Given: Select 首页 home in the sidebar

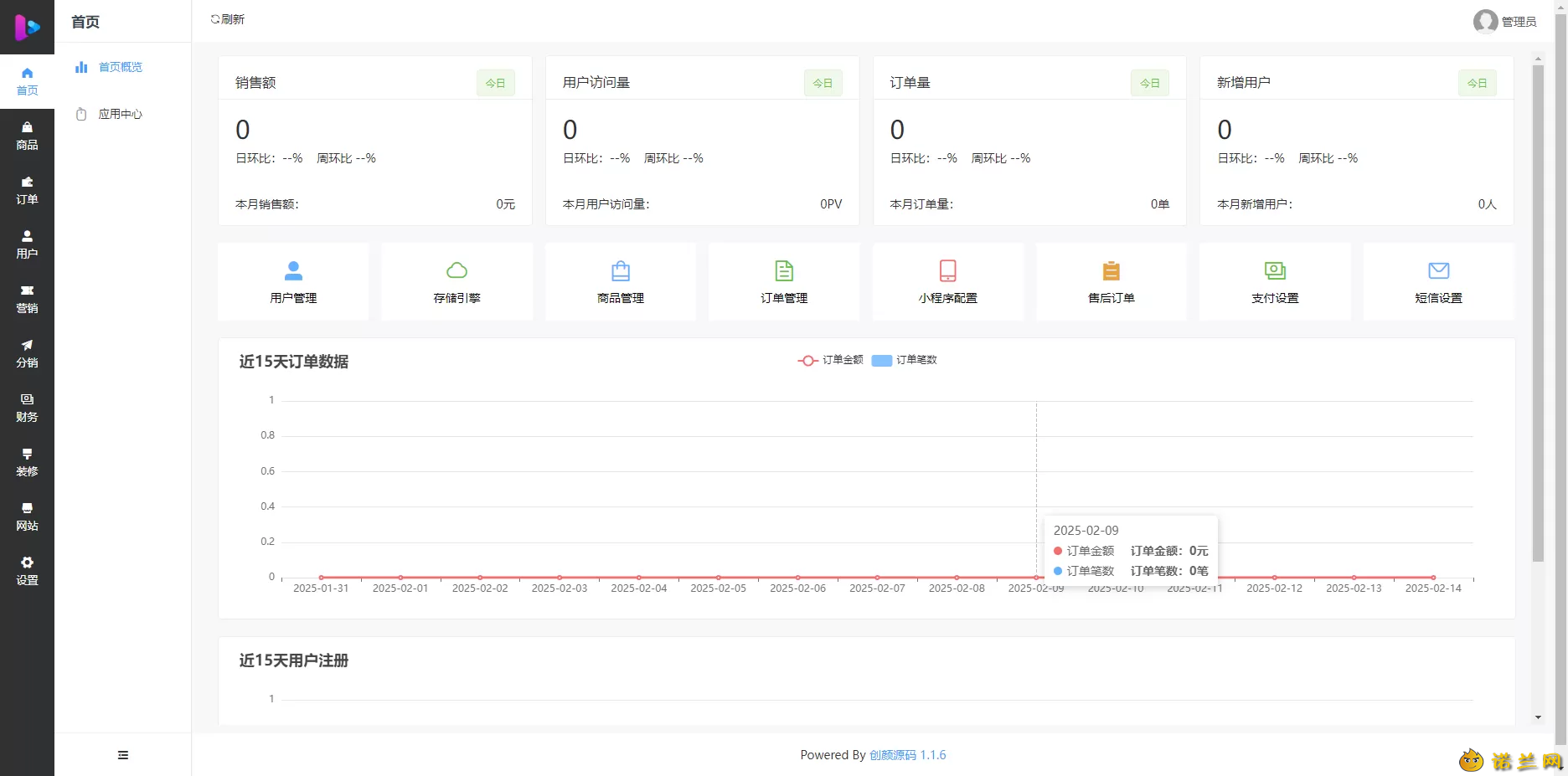Looking at the screenshot, I should pos(27,81).
